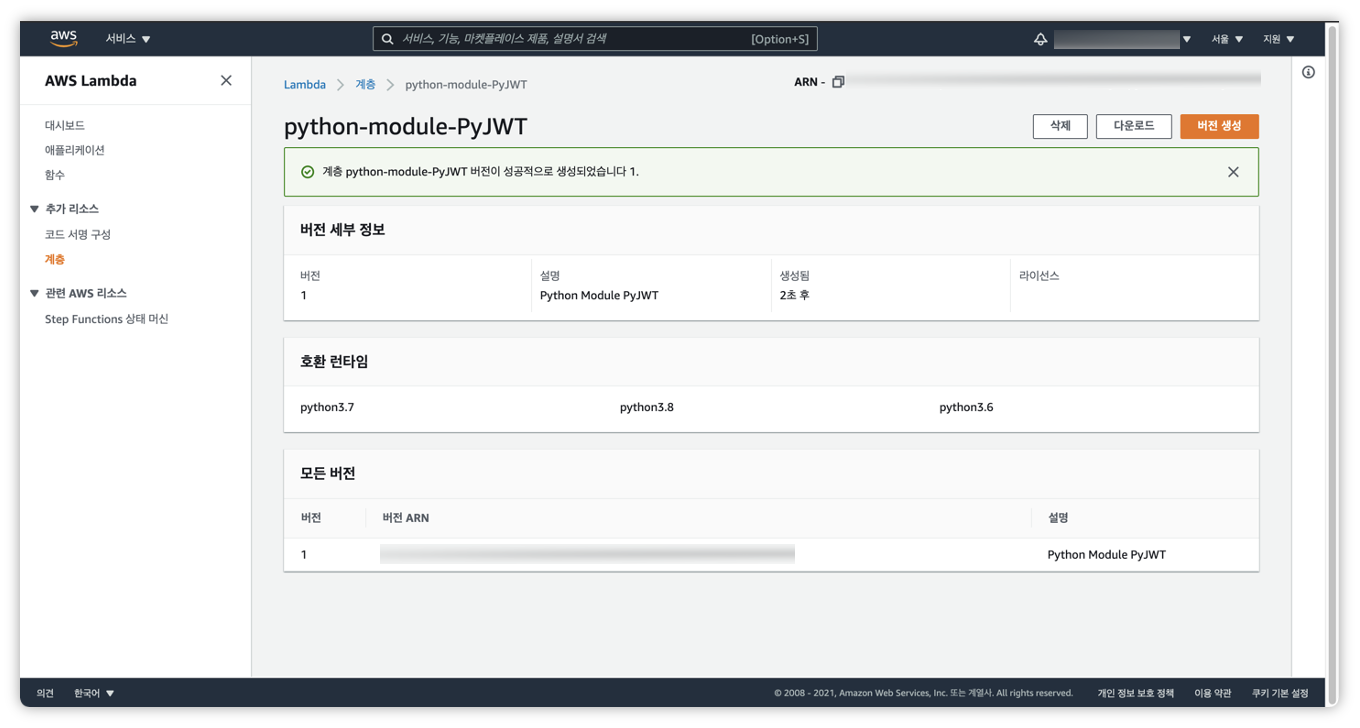Click the green success check icon

[x=308, y=172]
